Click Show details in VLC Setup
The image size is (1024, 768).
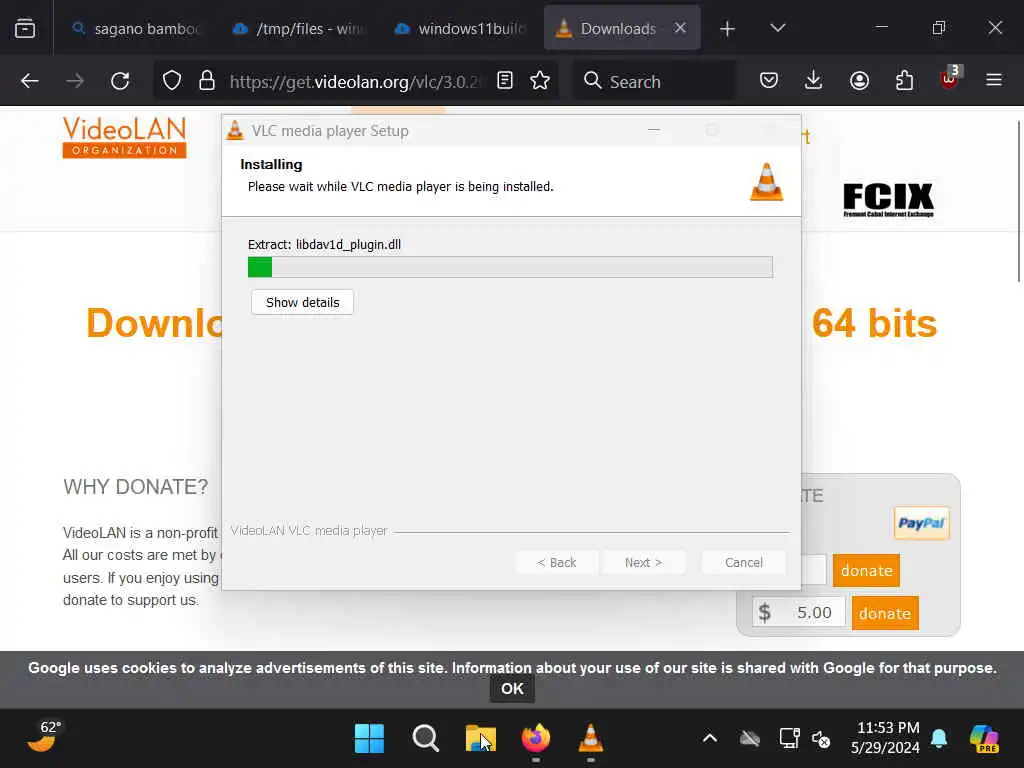pos(302,302)
